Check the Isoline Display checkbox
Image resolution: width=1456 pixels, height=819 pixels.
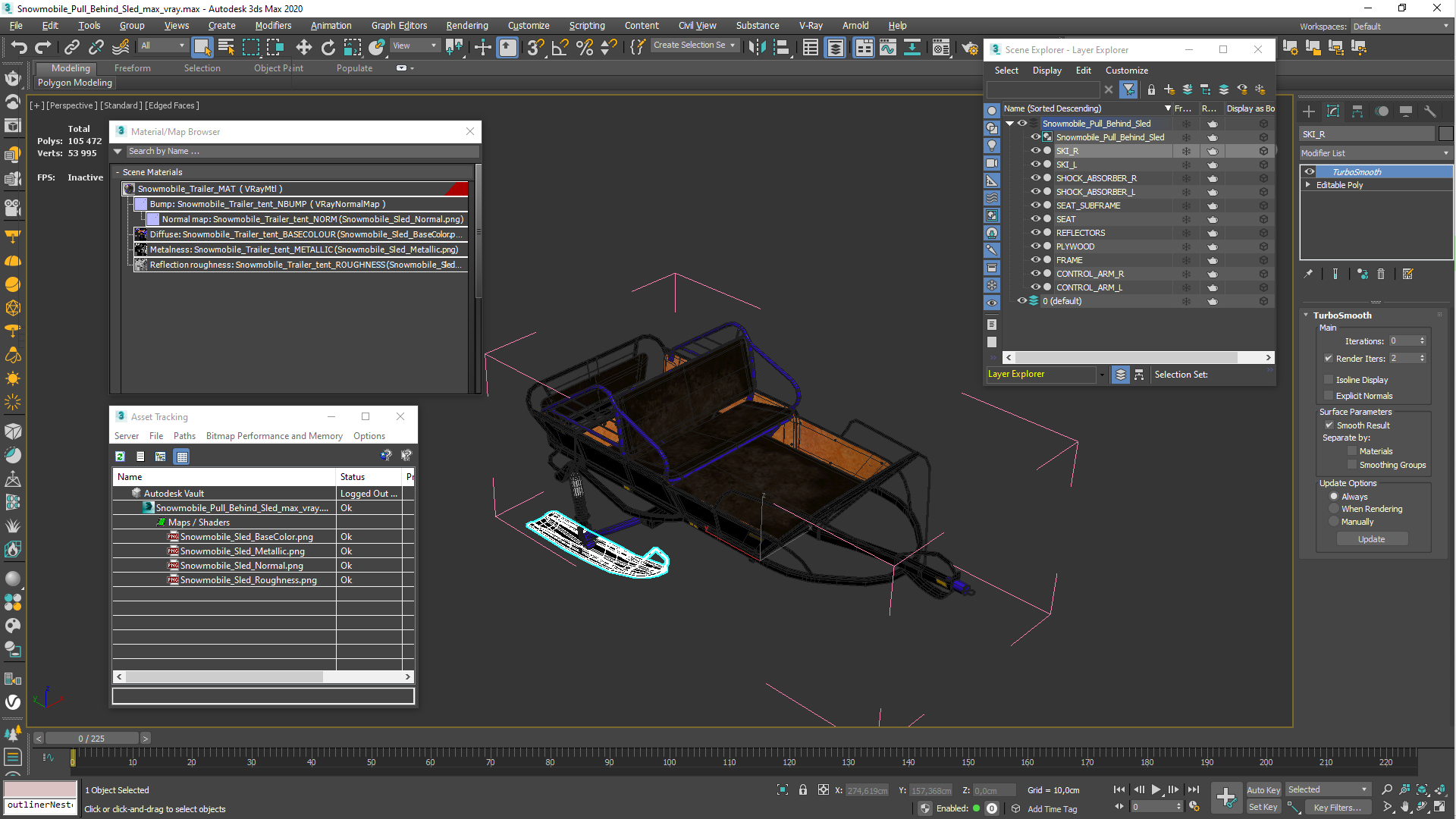1329,380
